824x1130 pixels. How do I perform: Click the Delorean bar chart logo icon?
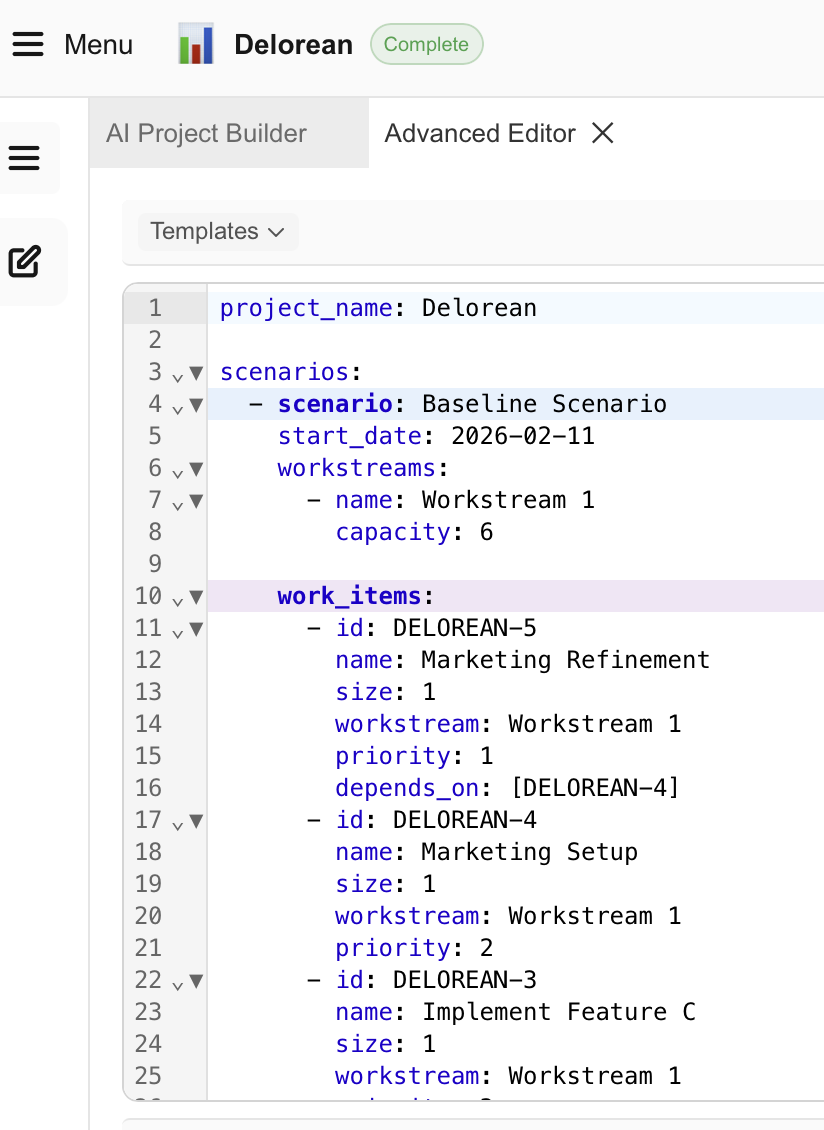196,44
